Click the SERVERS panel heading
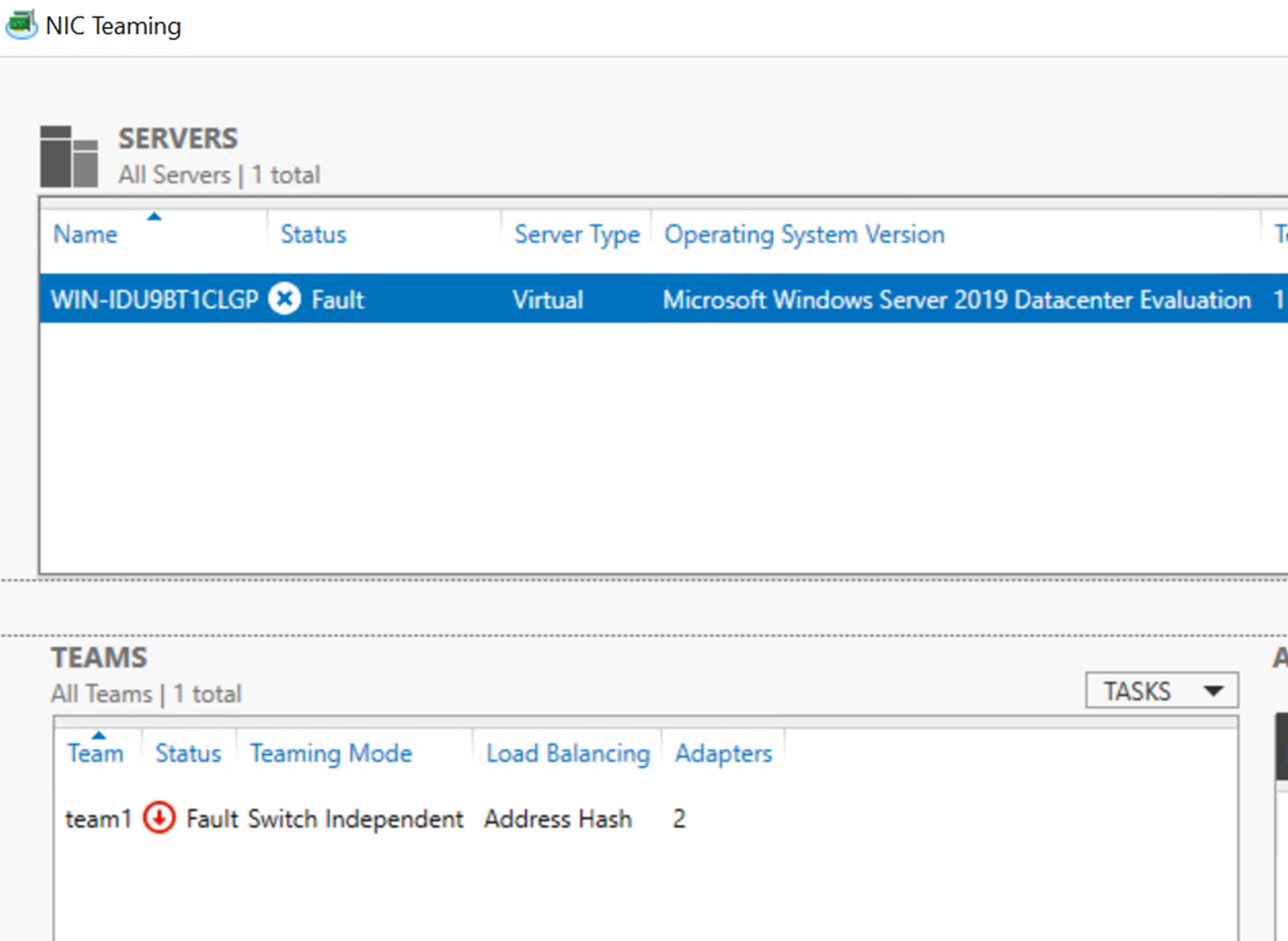Viewport: 1288px width, 941px height. [x=178, y=138]
